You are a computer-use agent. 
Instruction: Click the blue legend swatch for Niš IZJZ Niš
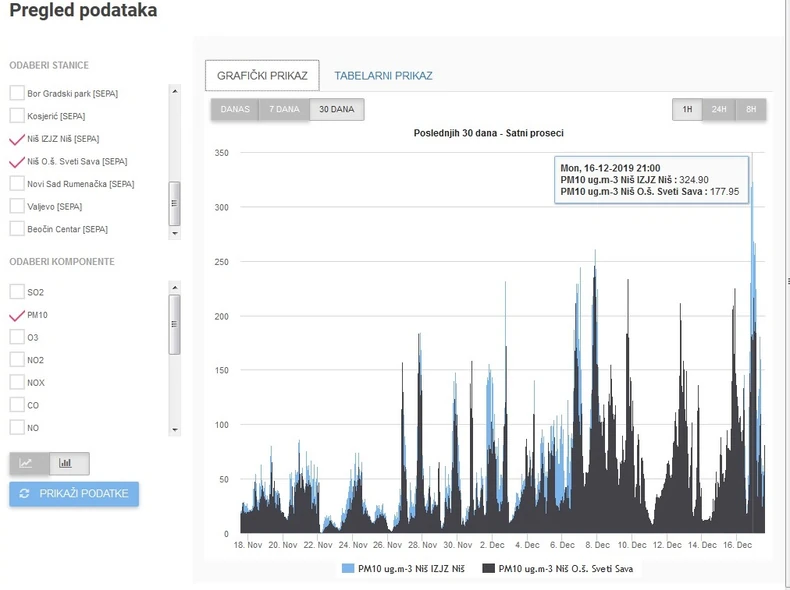tap(348, 568)
